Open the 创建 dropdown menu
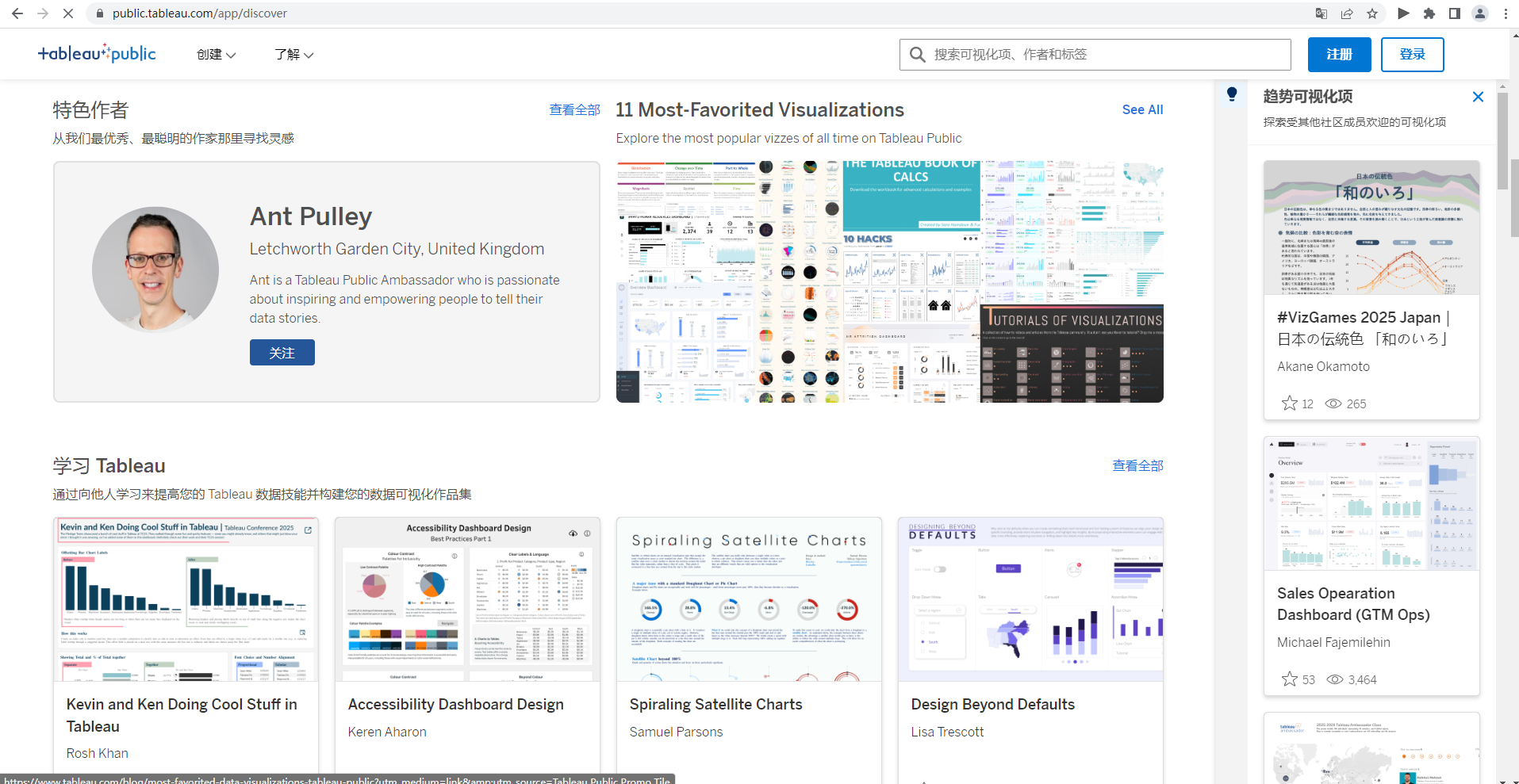The height and width of the screenshot is (784, 1519). click(217, 55)
